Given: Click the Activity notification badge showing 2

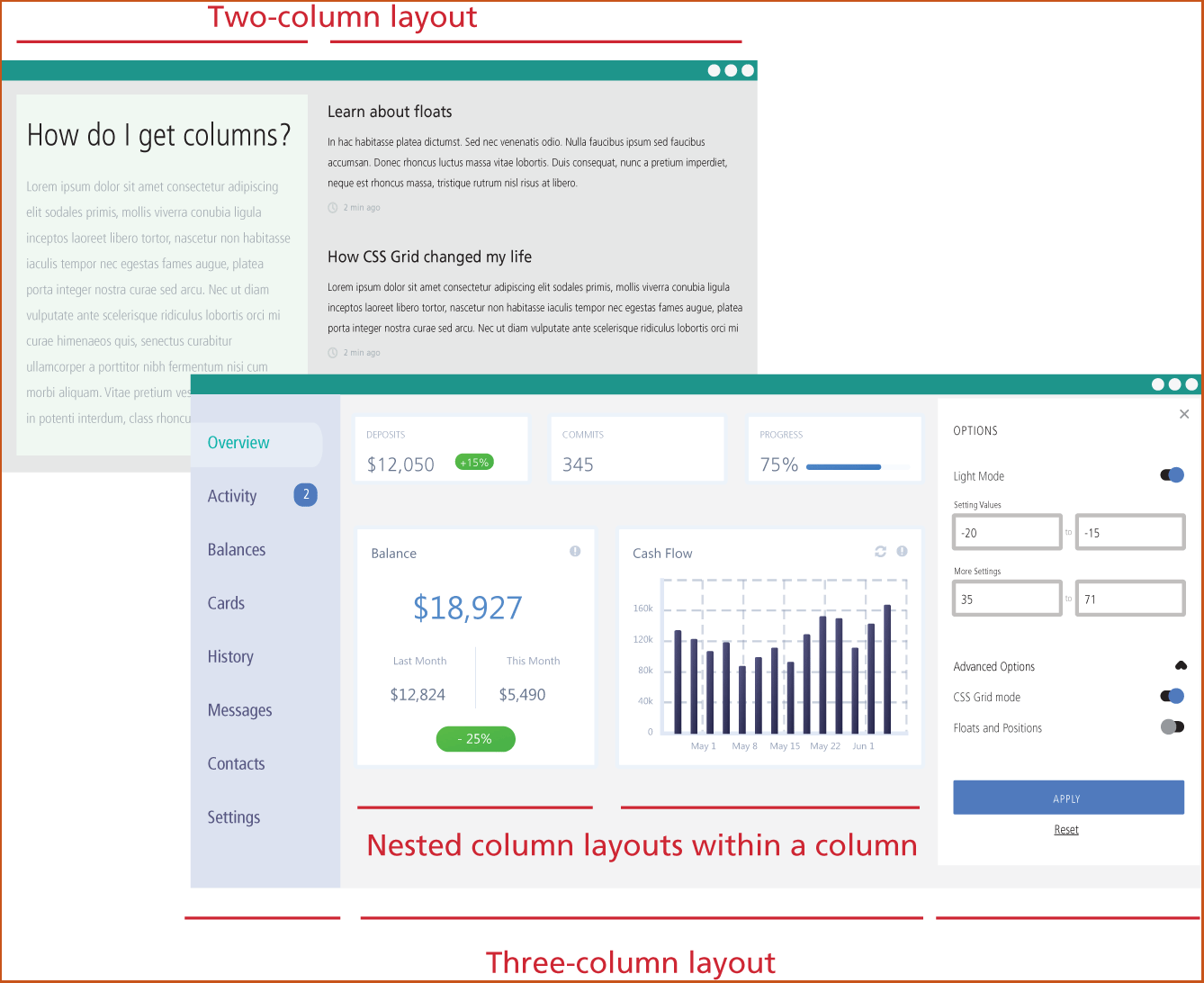Looking at the screenshot, I should point(306,495).
